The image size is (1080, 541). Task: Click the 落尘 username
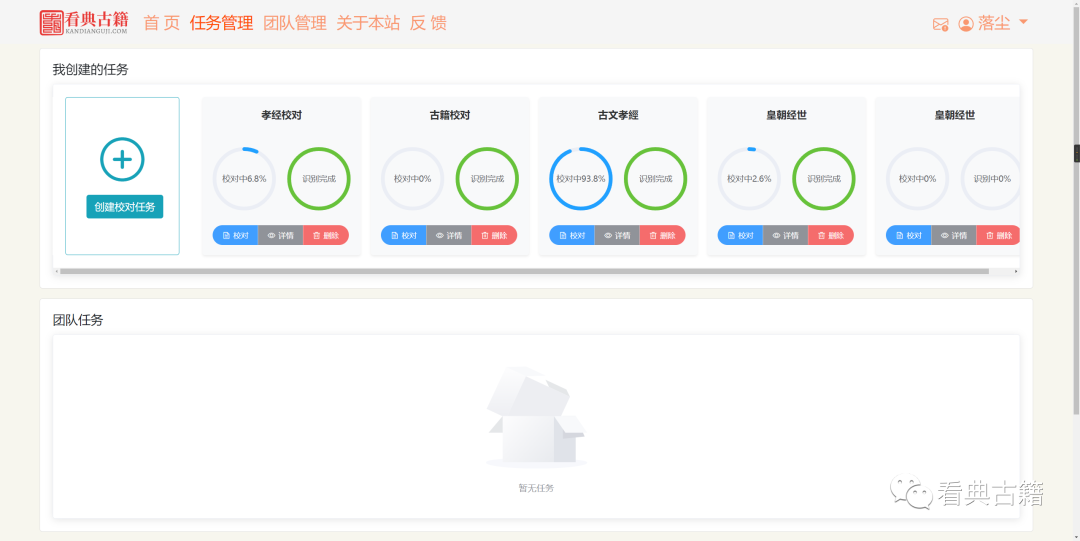pyautogui.click(x=994, y=23)
